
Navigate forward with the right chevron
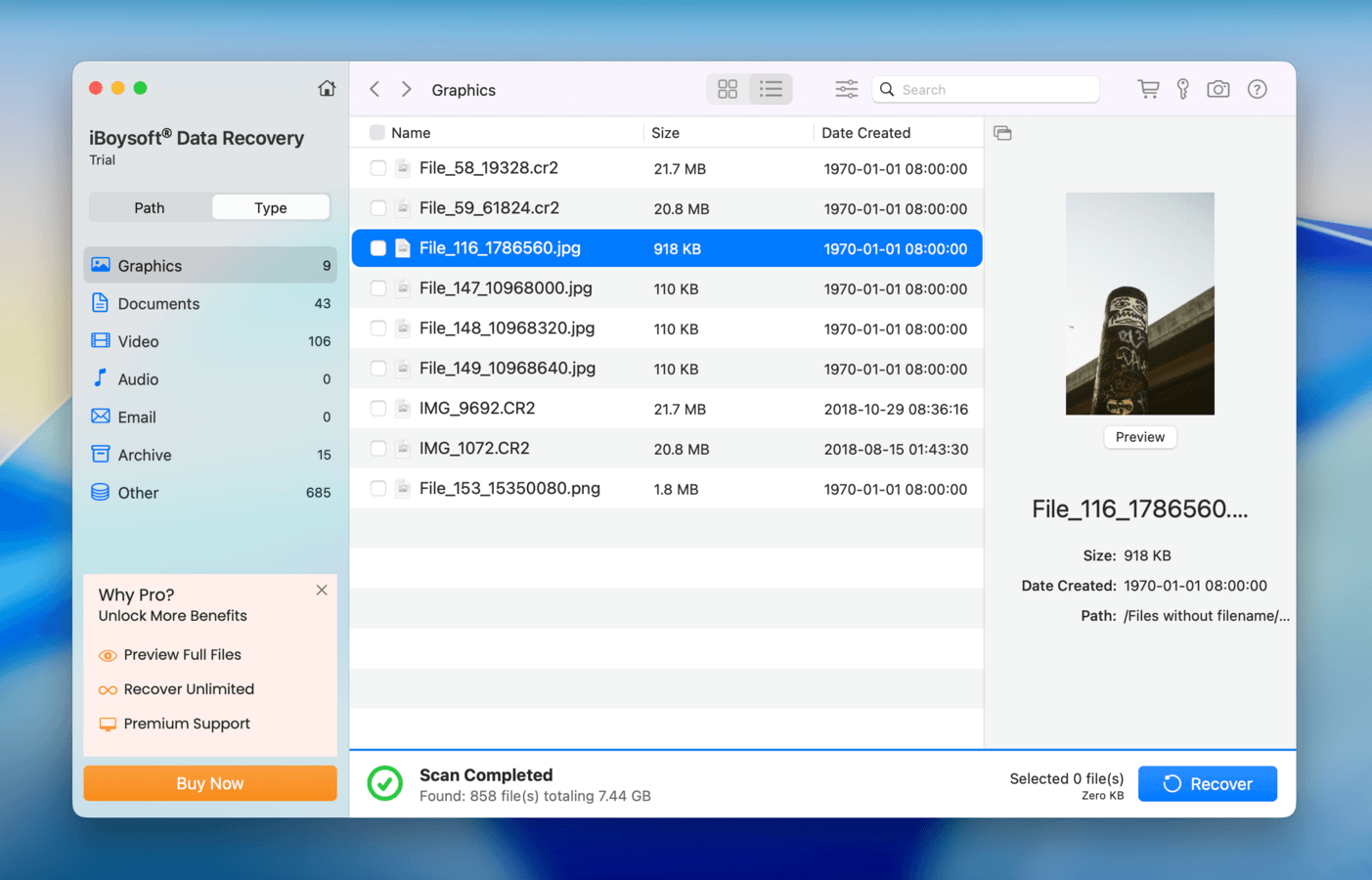[x=406, y=88]
